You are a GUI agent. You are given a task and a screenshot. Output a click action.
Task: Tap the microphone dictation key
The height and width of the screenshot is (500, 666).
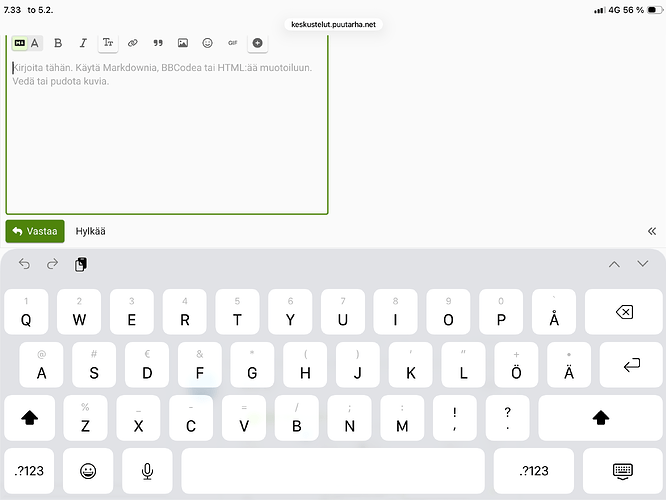coord(147,471)
